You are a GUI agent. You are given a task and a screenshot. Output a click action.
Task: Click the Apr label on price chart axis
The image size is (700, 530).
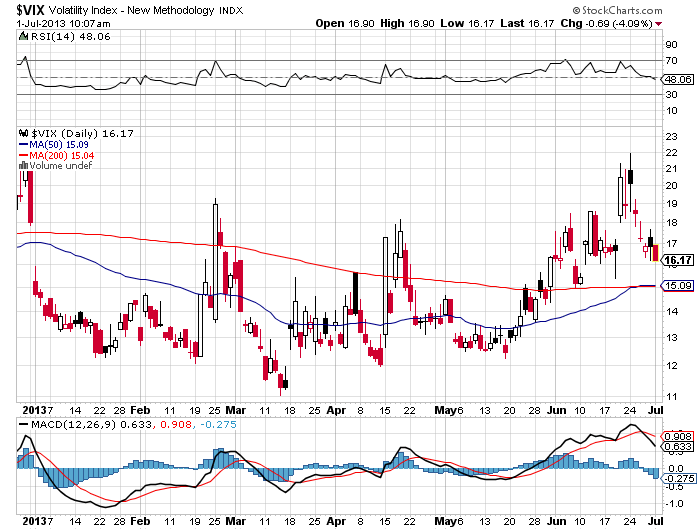pos(336,410)
